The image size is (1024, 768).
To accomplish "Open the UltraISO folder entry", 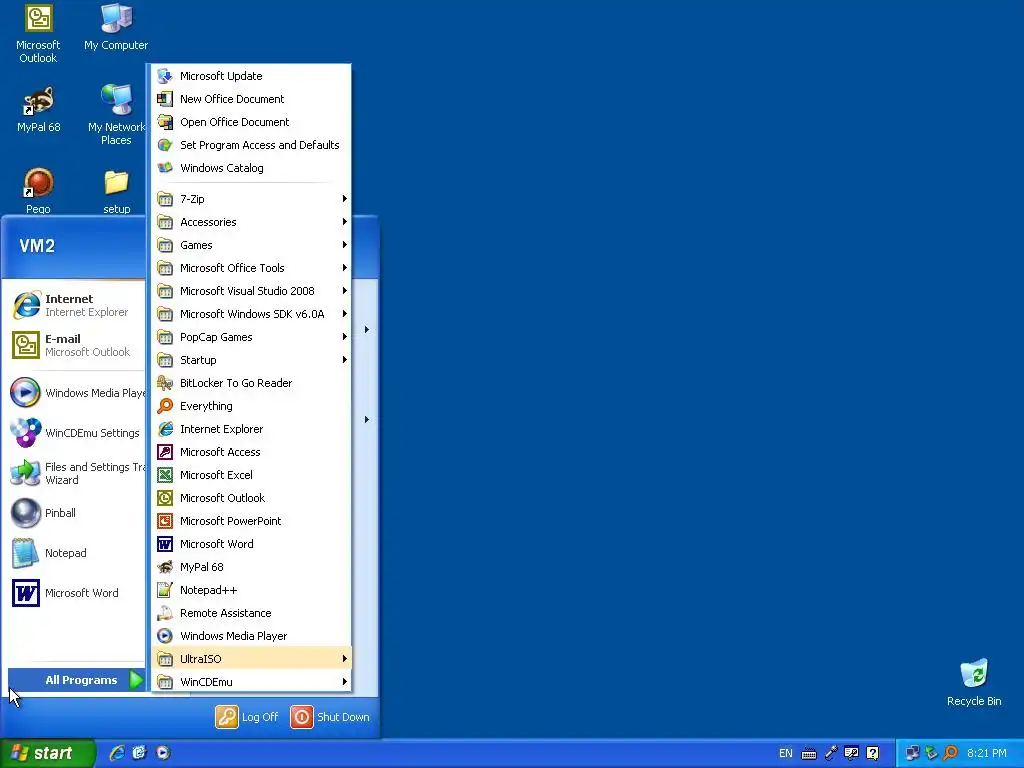I will pos(251,659).
